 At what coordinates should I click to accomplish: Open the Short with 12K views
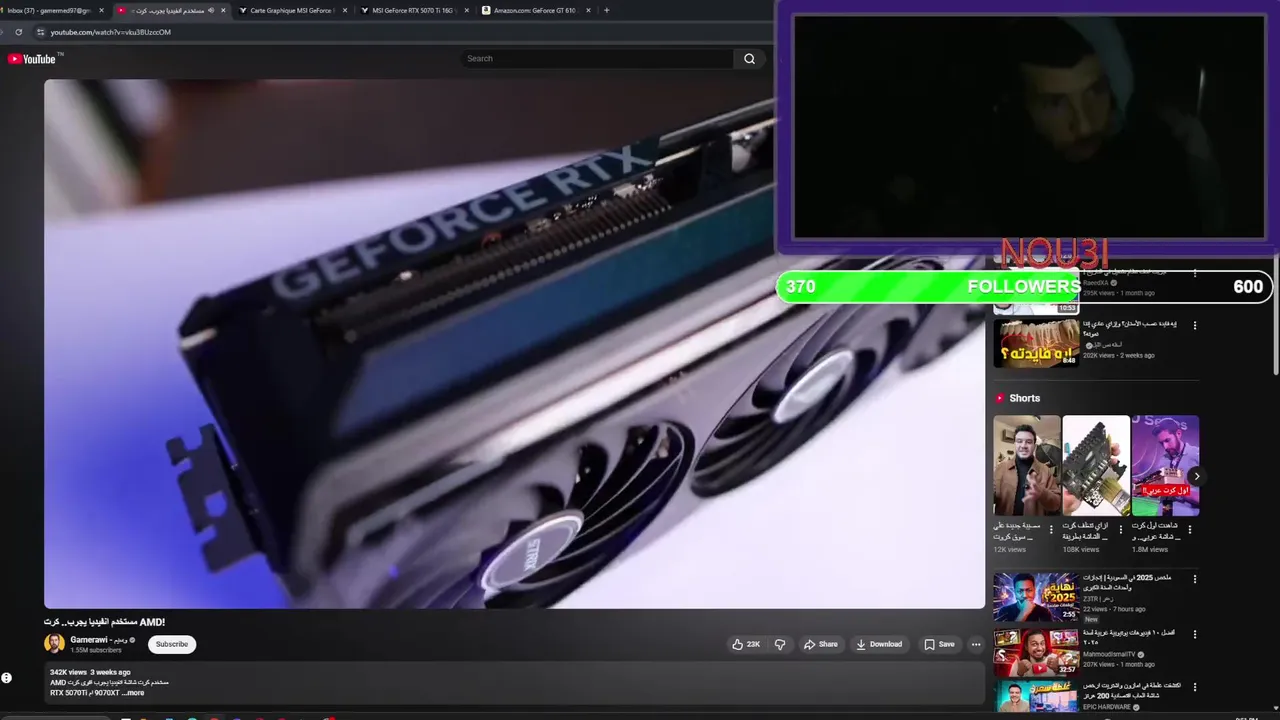(1026, 465)
